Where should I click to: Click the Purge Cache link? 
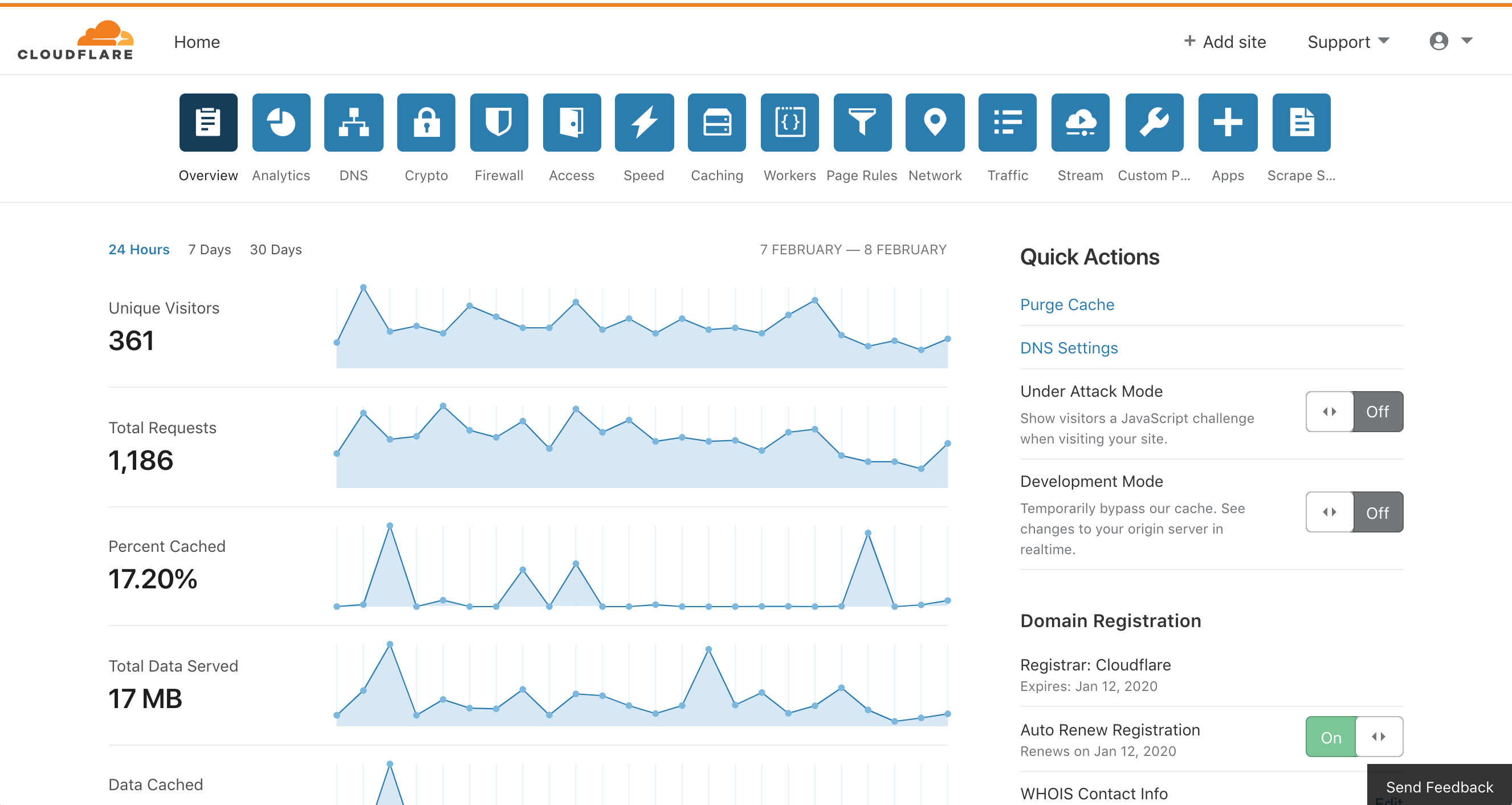pyautogui.click(x=1067, y=304)
